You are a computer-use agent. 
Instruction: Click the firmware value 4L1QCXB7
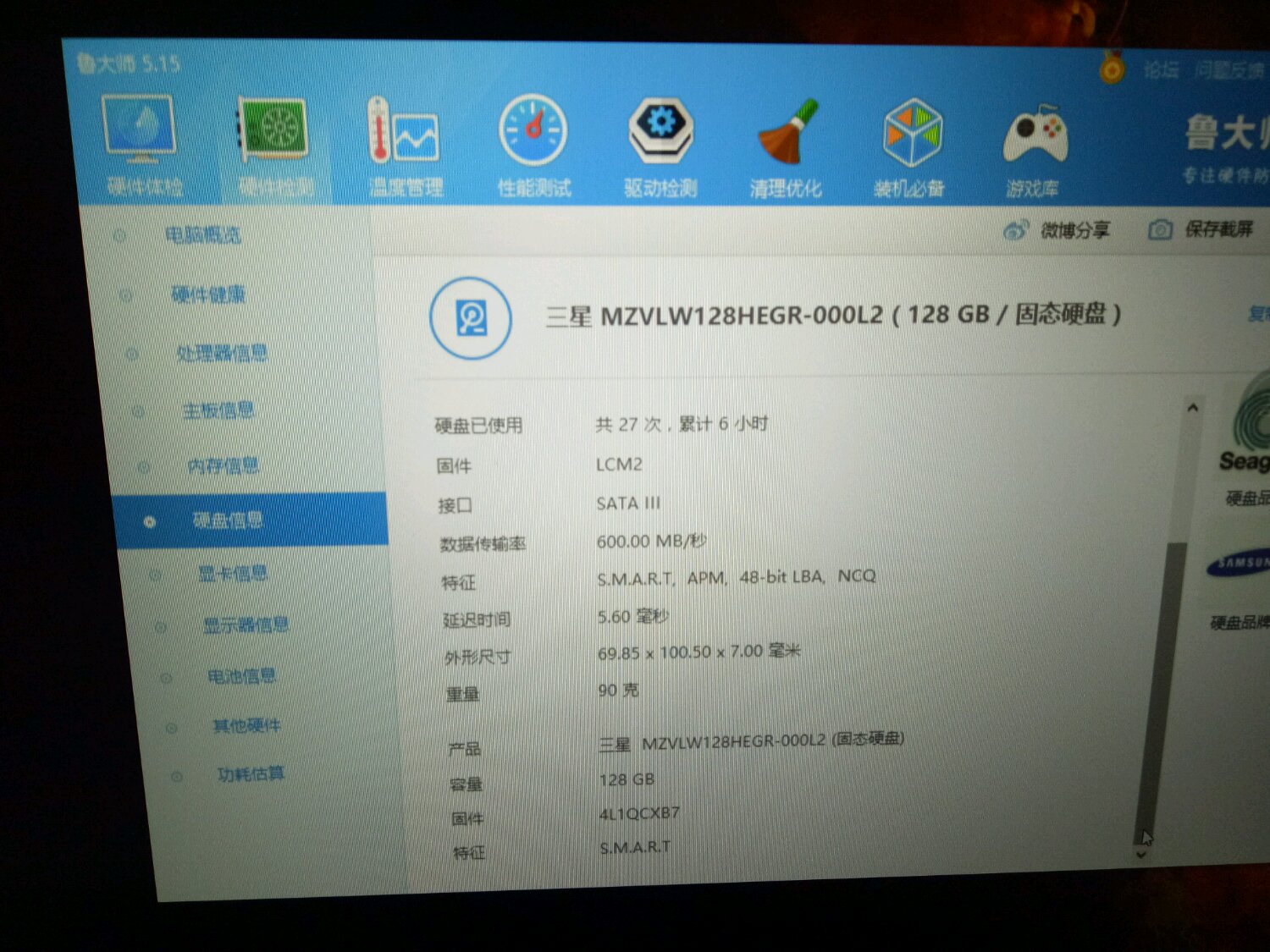[639, 813]
